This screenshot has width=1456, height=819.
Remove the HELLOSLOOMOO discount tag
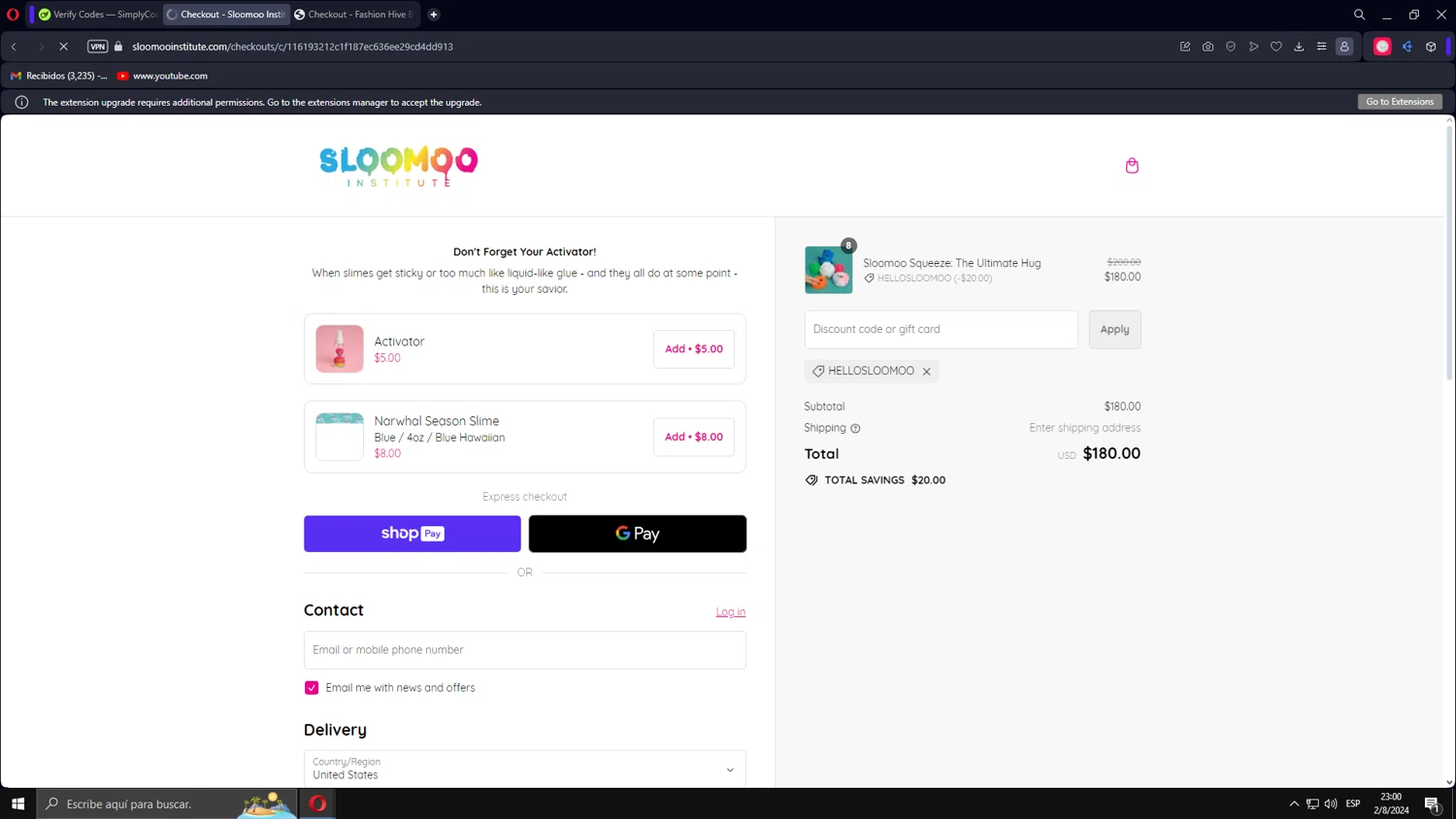pyautogui.click(x=927, y=371)
